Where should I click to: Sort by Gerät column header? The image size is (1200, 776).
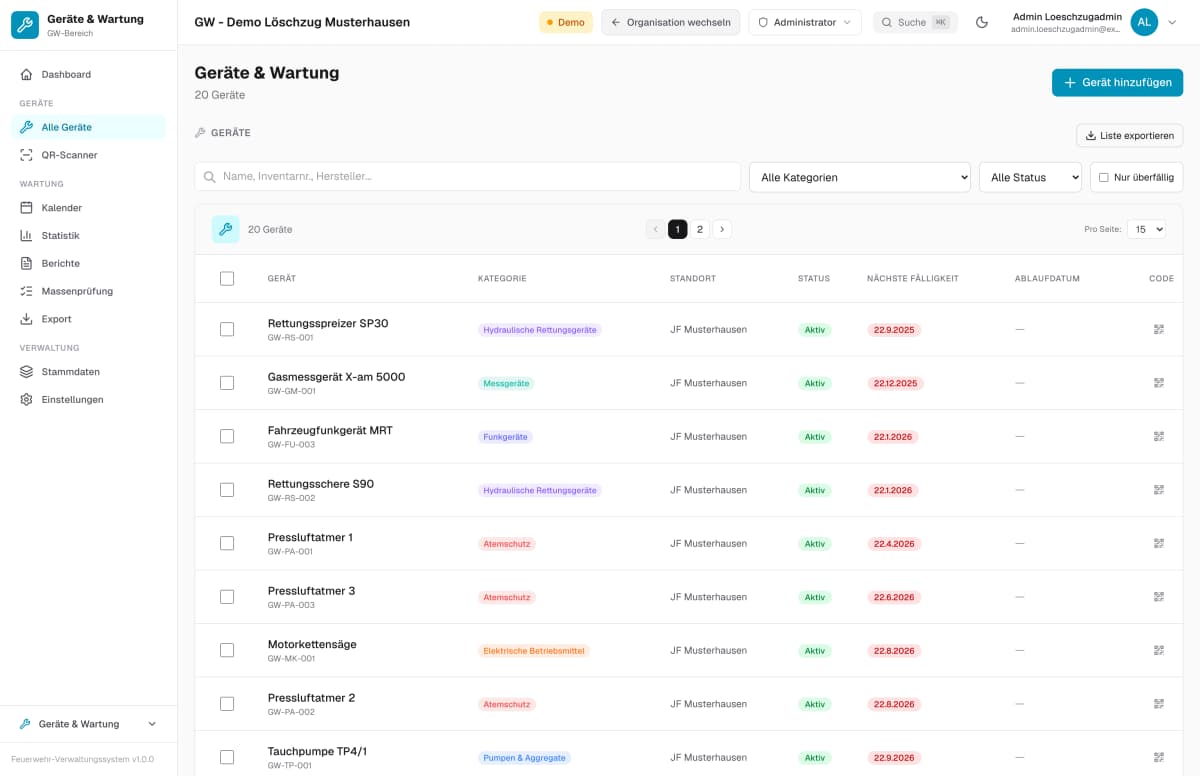[x=282, y=278]
